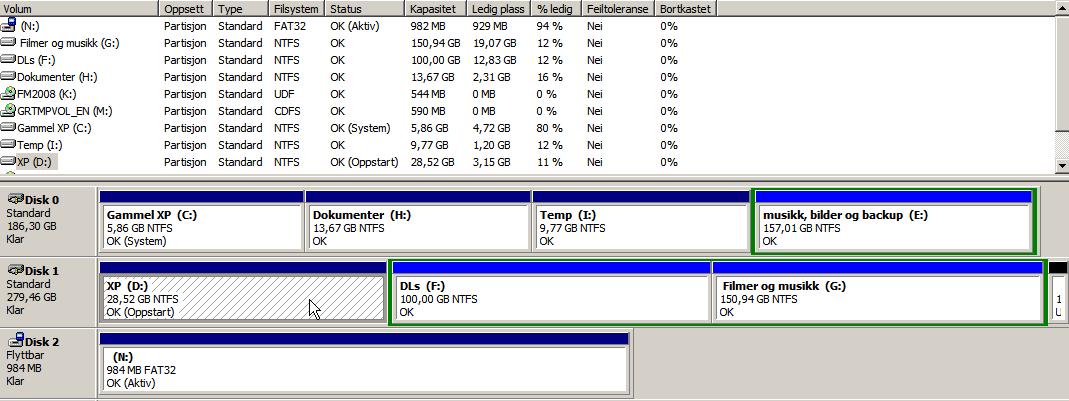1069x401 pixels.
Task: Click the 544 MB capacity cell
Action: pos(427,94)
